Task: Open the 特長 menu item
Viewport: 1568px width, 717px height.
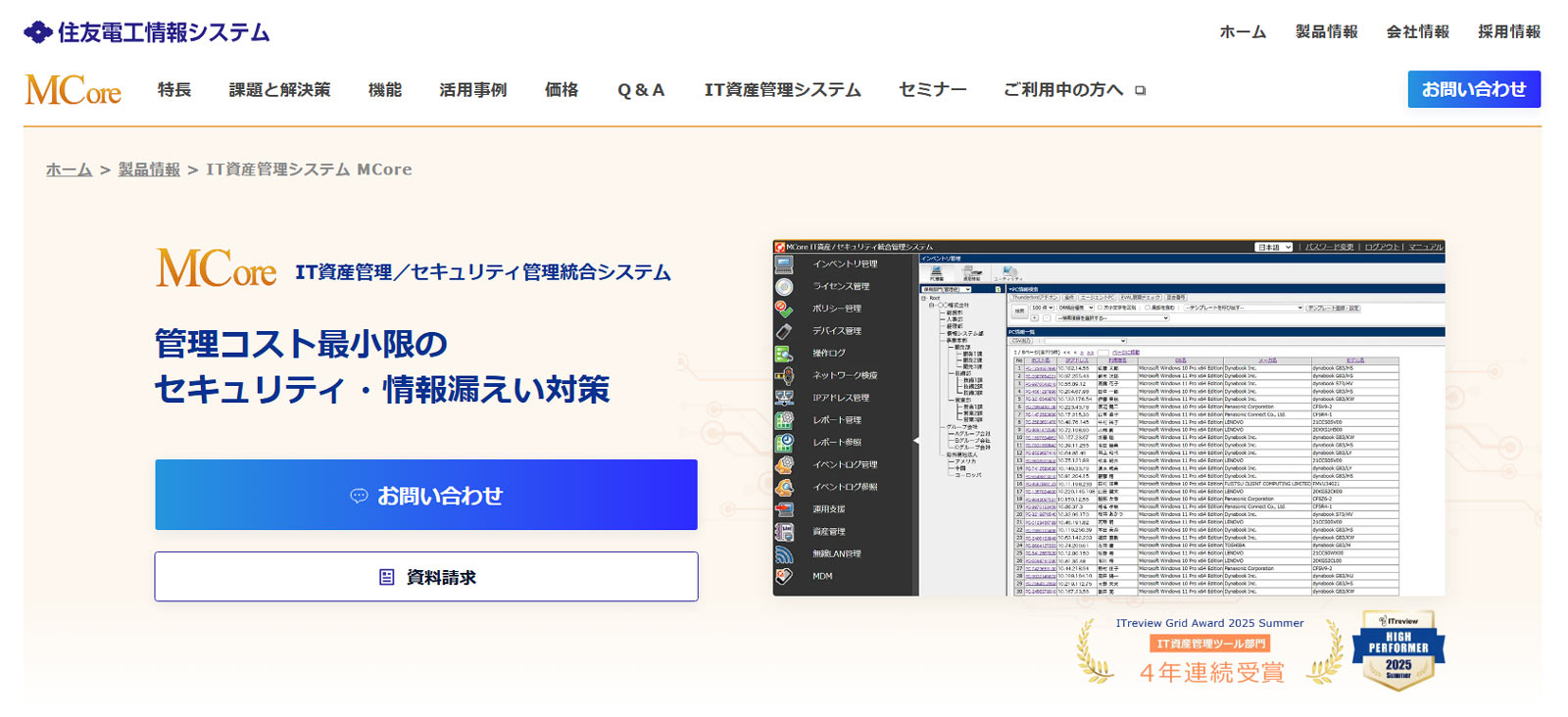Action: coord(174,90)
